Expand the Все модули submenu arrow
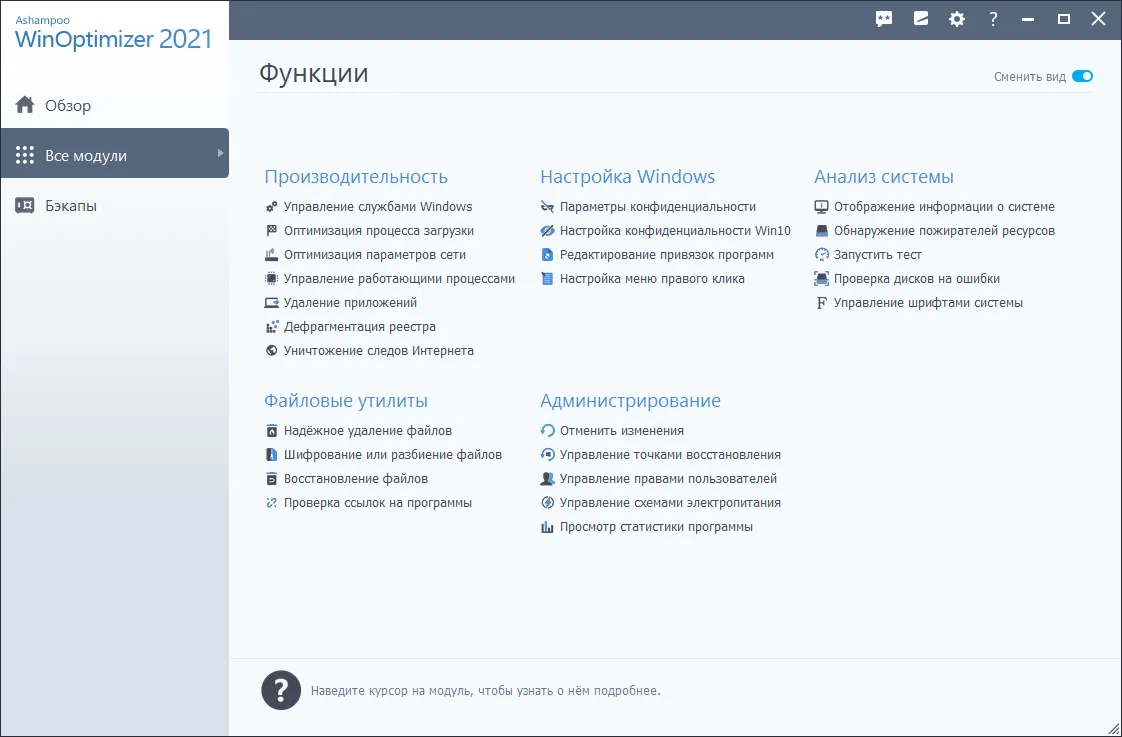1122x737 pixels. click(220, 153)
